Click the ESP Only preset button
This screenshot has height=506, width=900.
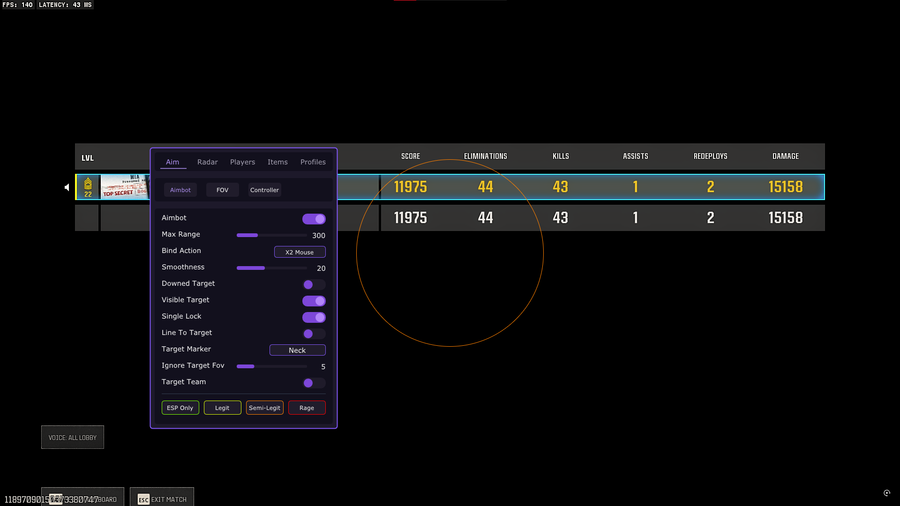180,408
